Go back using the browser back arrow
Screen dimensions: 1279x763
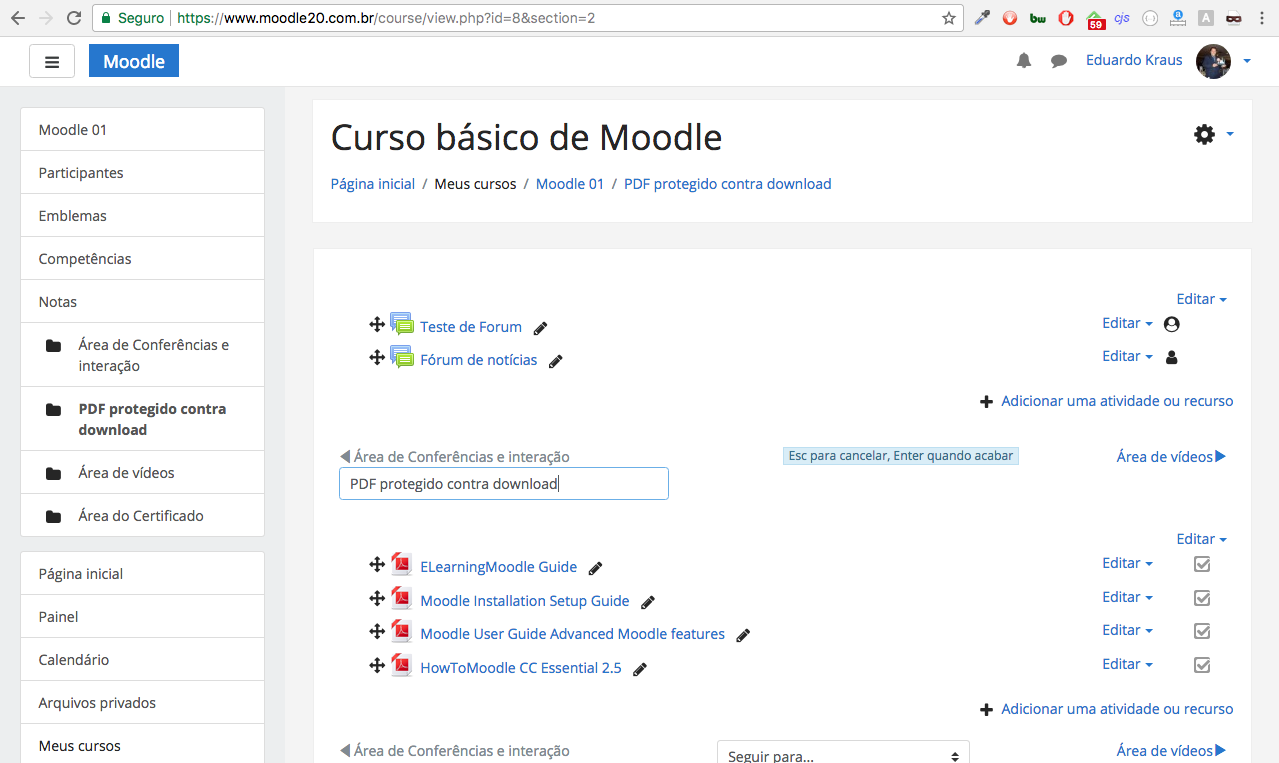click(x=17, y=18)
